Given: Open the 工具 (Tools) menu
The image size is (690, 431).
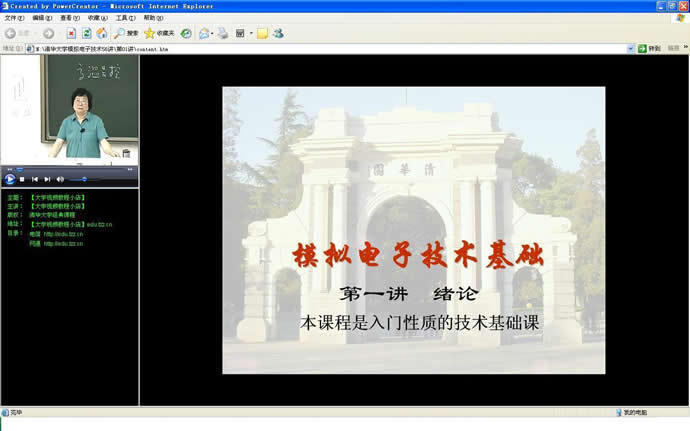Looking at the screenshot, I should pos(125,18).
